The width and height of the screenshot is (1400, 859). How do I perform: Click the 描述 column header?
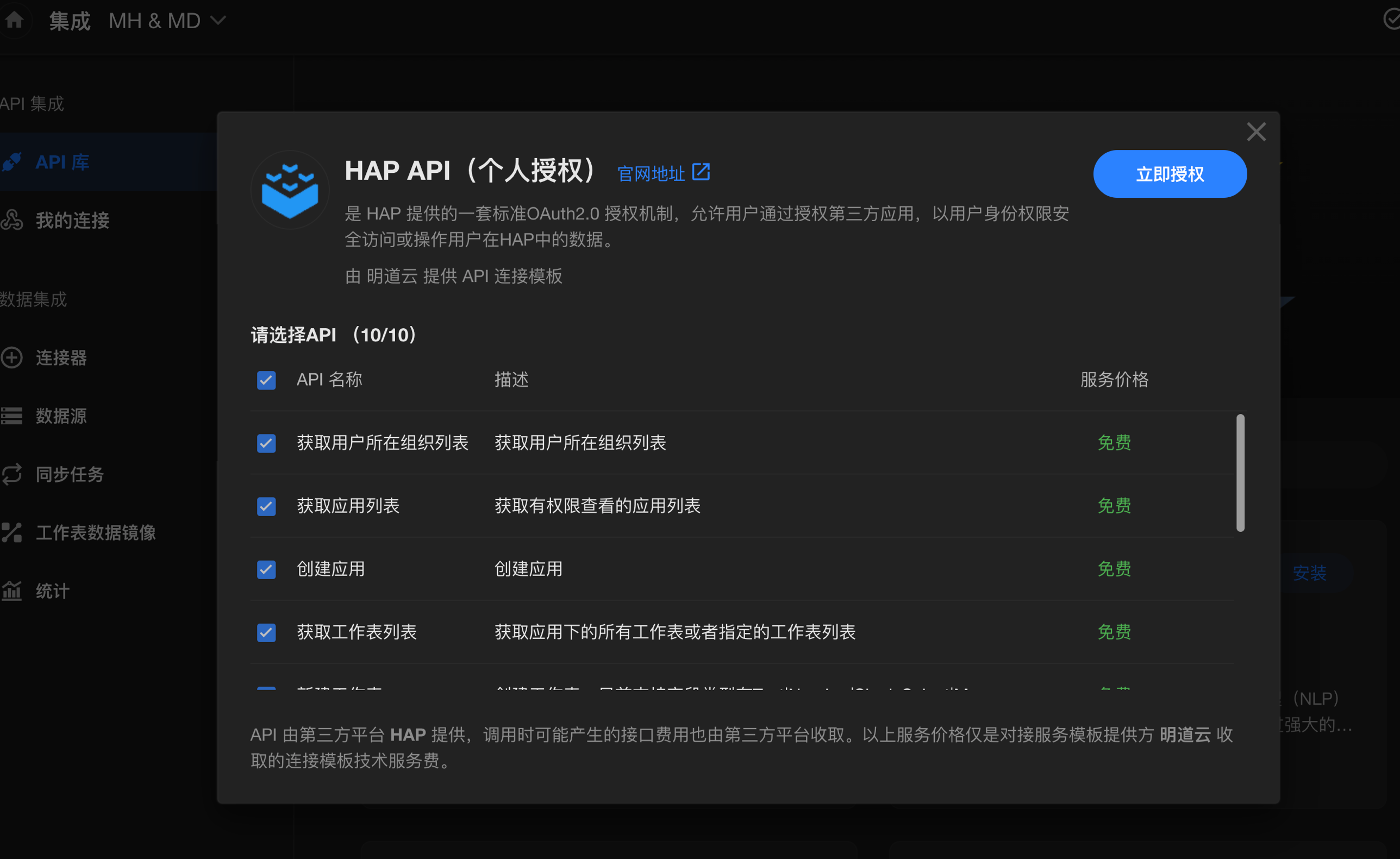pyautogui.click(x=511, y=379)
